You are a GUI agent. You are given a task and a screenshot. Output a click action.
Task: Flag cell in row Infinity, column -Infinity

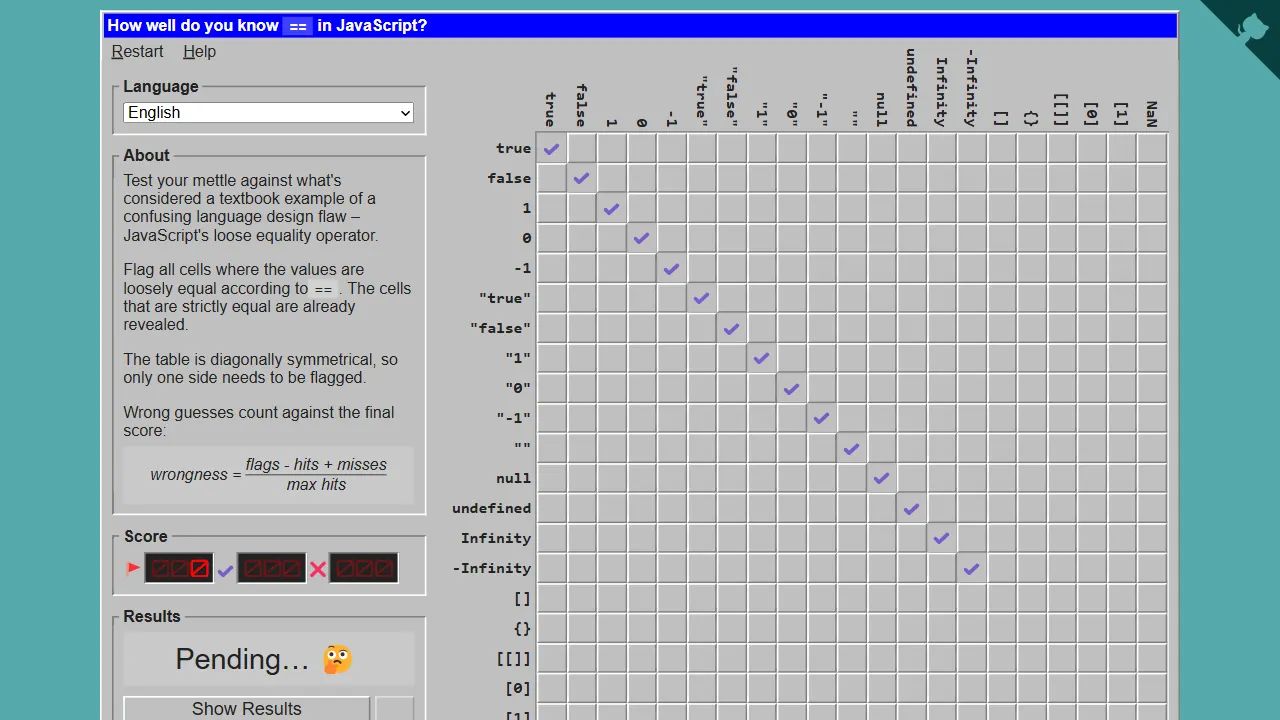click(972, 538)
